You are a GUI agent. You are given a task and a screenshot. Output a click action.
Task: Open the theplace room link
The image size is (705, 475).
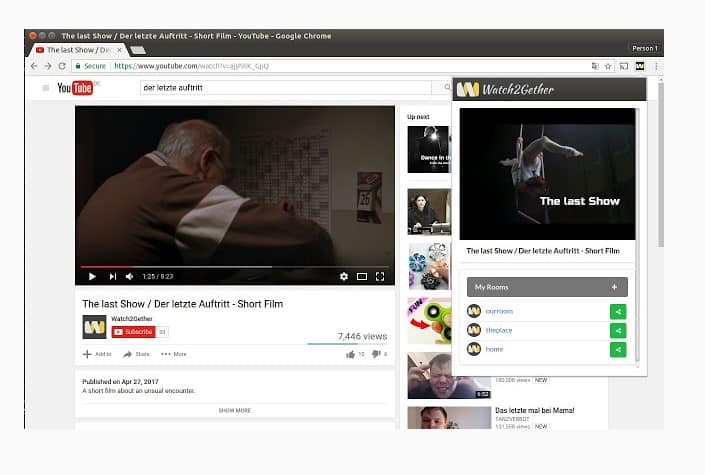(499, 330)
